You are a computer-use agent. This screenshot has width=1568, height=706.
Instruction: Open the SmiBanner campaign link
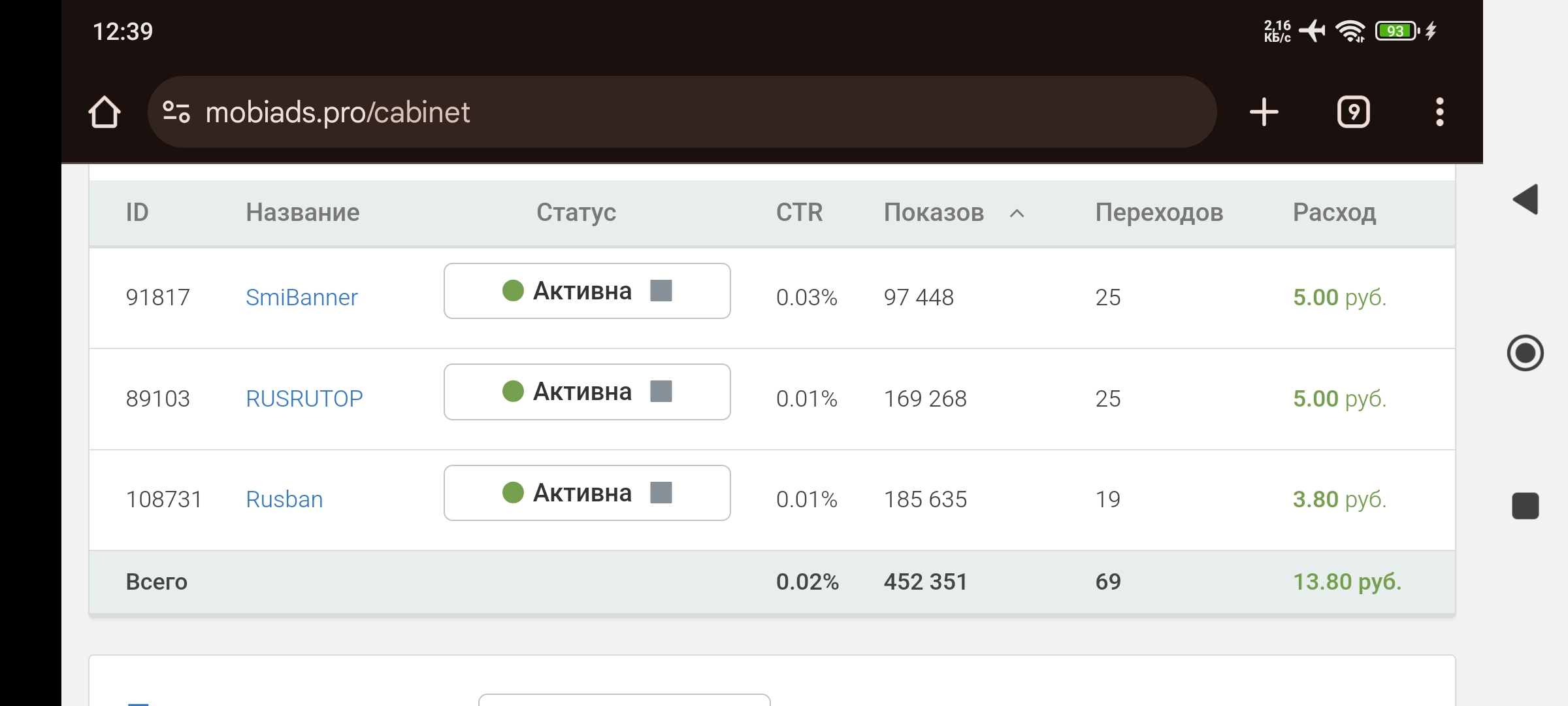point(301,297)
